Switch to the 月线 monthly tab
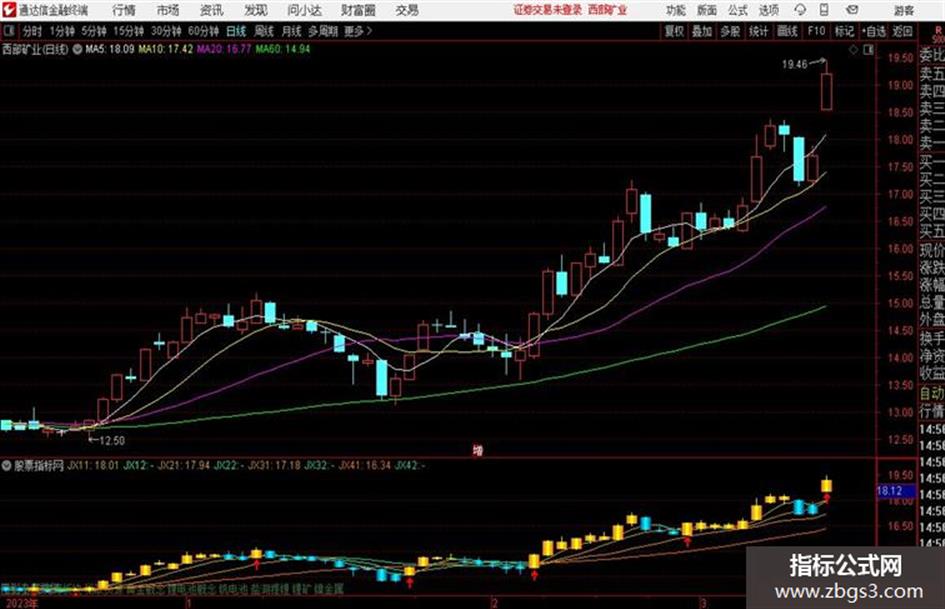945x609 pixels. click(x=292, y=31)
